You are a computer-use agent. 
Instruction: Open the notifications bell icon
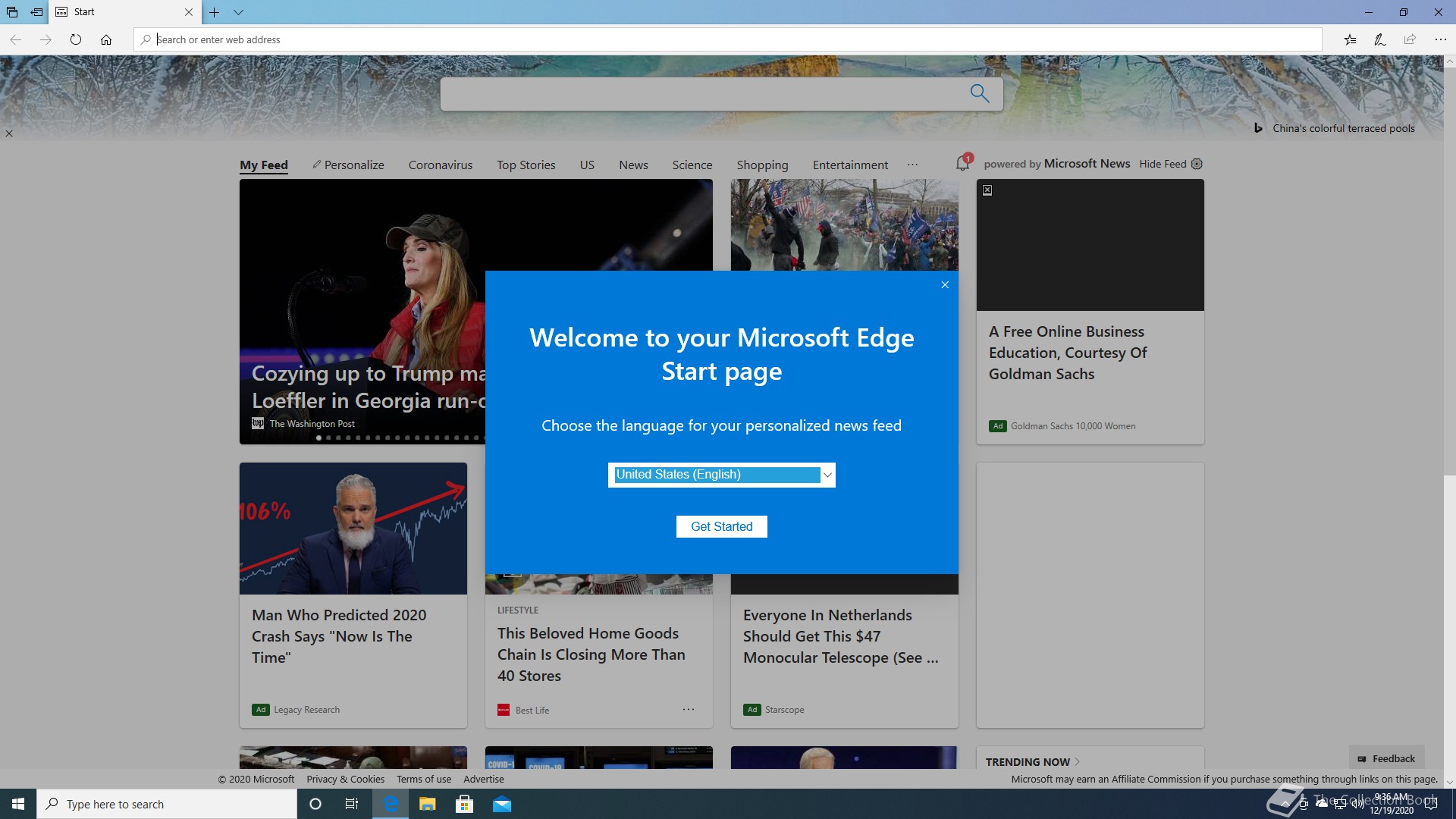[x=963, y=163]
